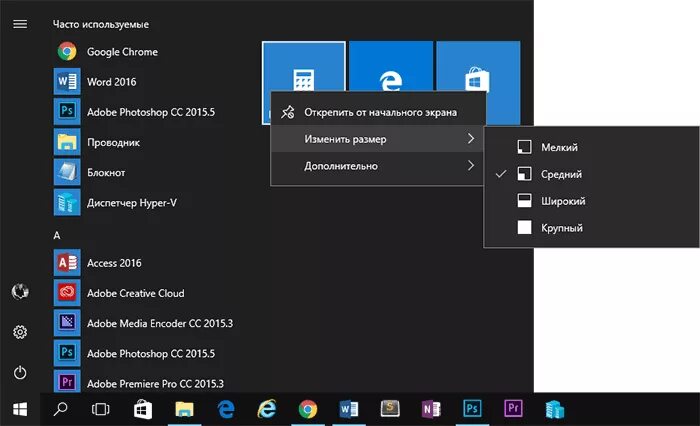This screenshot has height=426, width=700.
Task: Open Adobe Creative Cloud label
Action: pyautogui.click(x=136, y=293)
